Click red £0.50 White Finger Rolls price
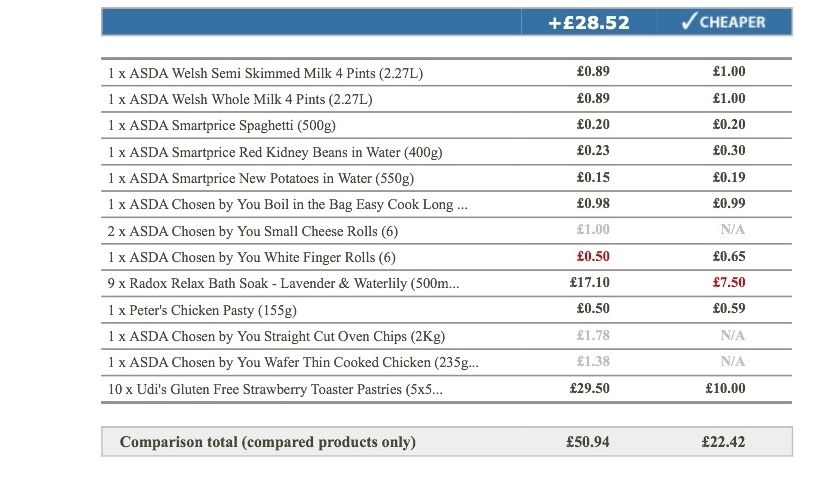 coord(593,256)
